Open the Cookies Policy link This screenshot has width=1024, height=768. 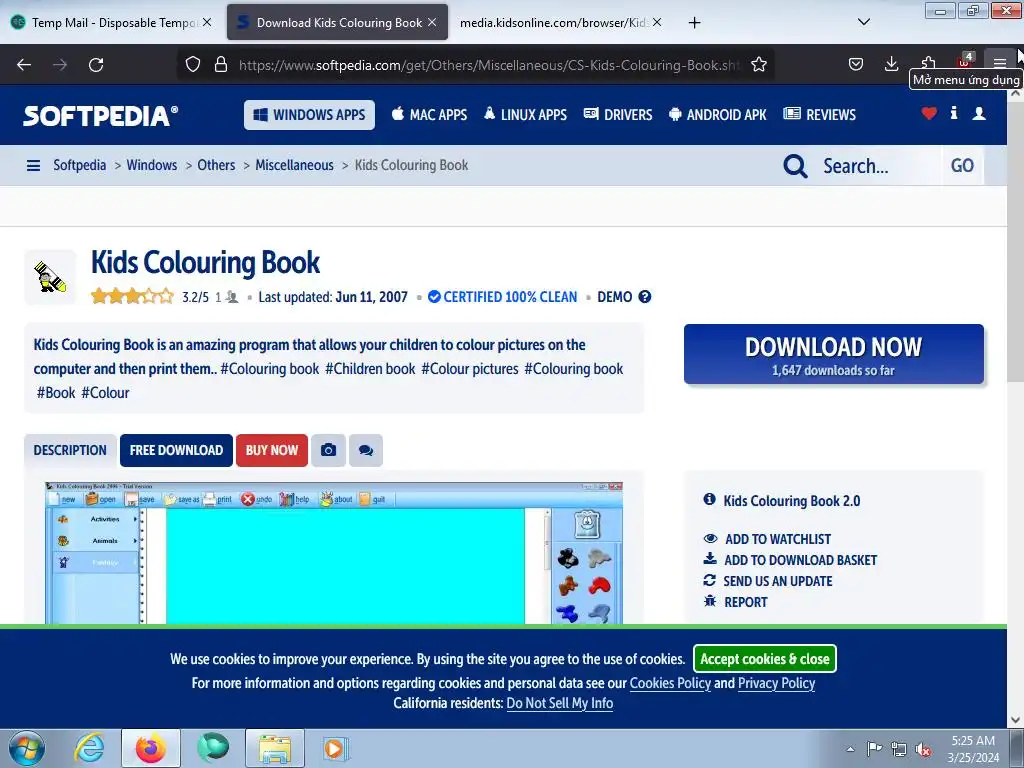click(x=670, y=683)
